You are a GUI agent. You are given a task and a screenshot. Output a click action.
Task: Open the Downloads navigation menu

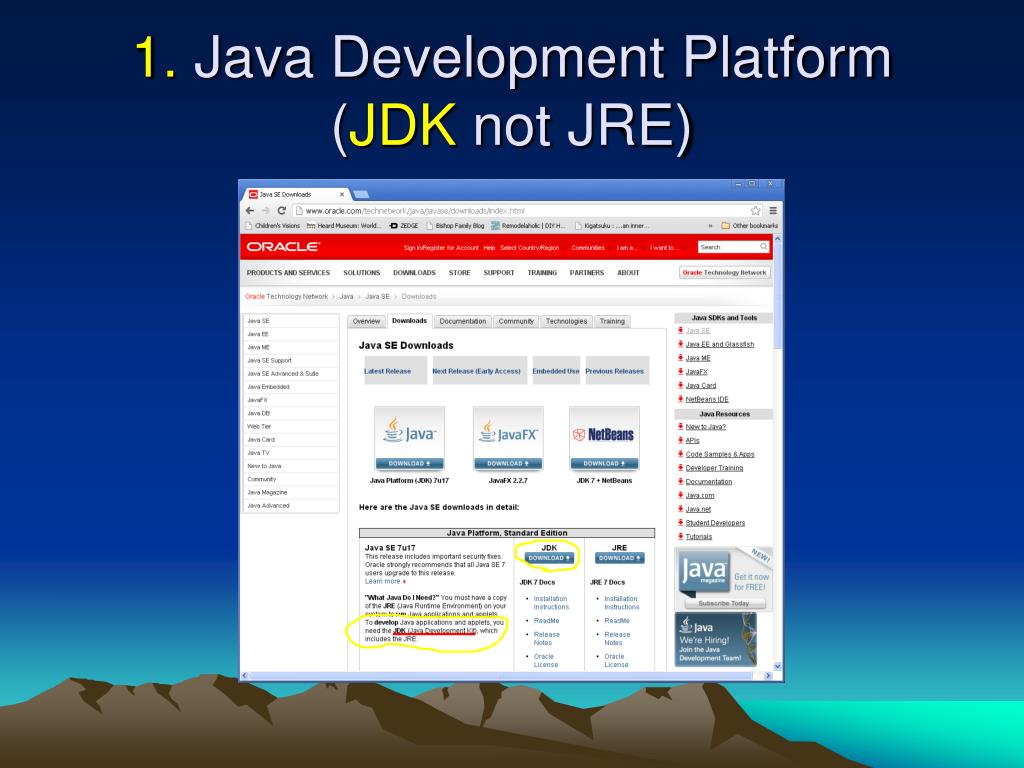click(414, 273)
